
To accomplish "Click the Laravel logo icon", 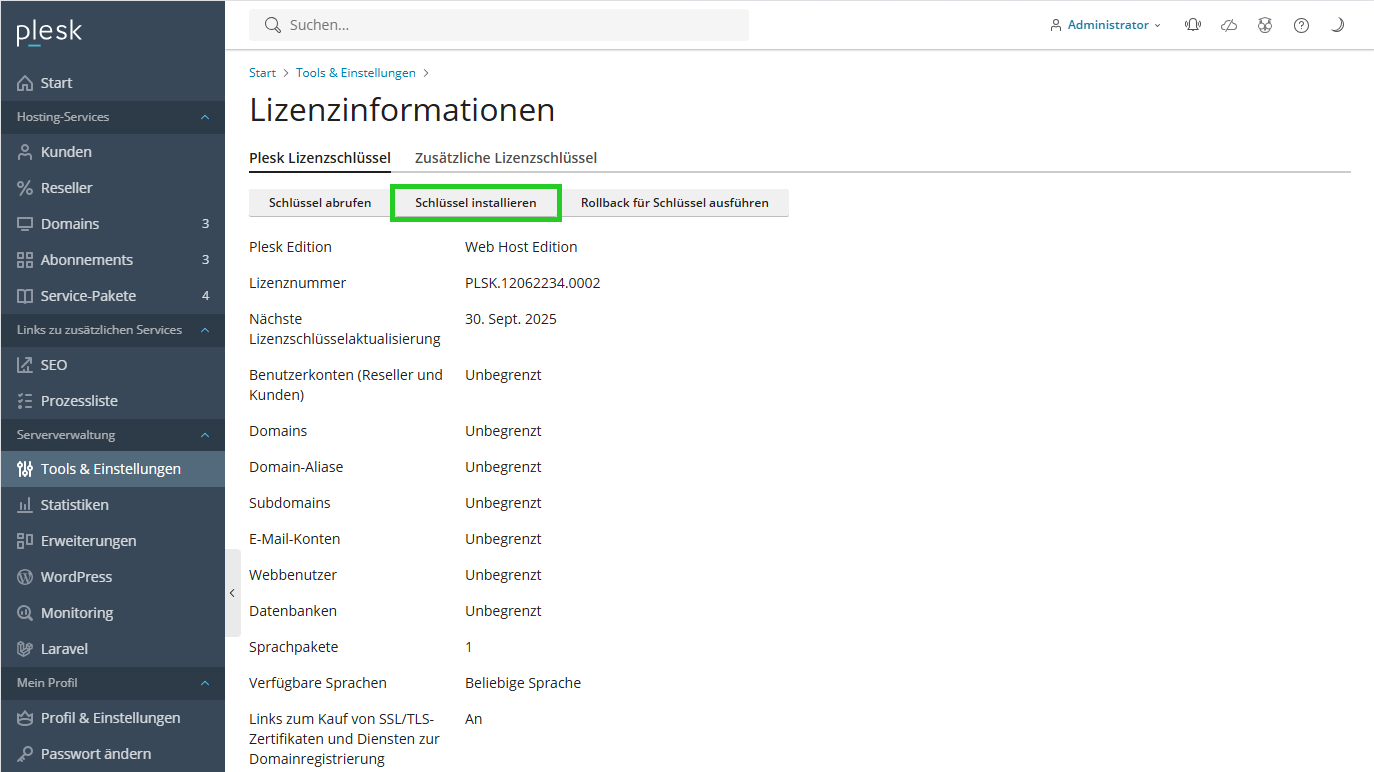I will 25,649.
